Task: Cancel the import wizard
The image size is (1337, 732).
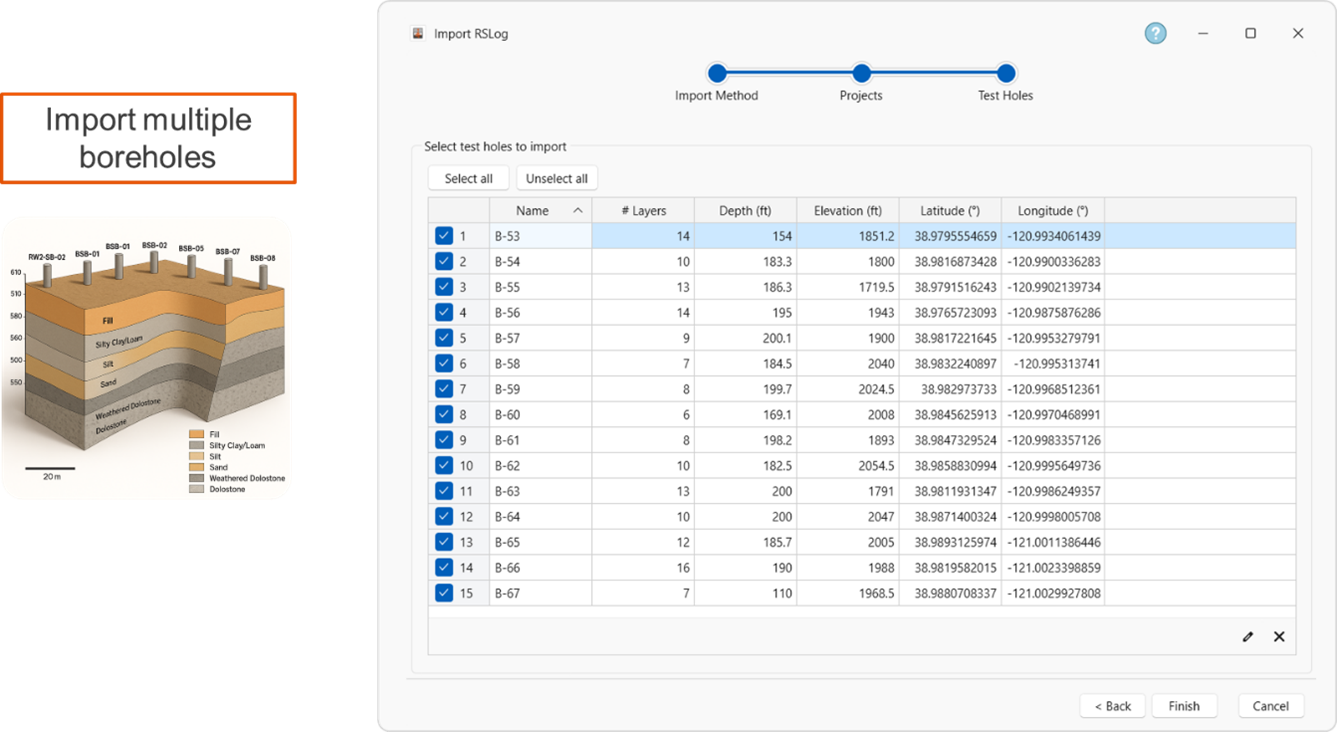Action: (1270, 705)
